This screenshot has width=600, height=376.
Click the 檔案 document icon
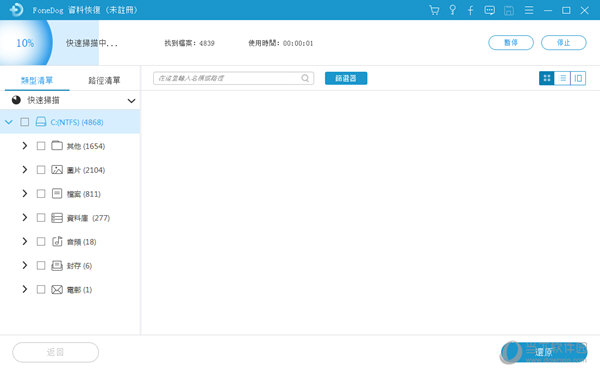tap(57, 194)
